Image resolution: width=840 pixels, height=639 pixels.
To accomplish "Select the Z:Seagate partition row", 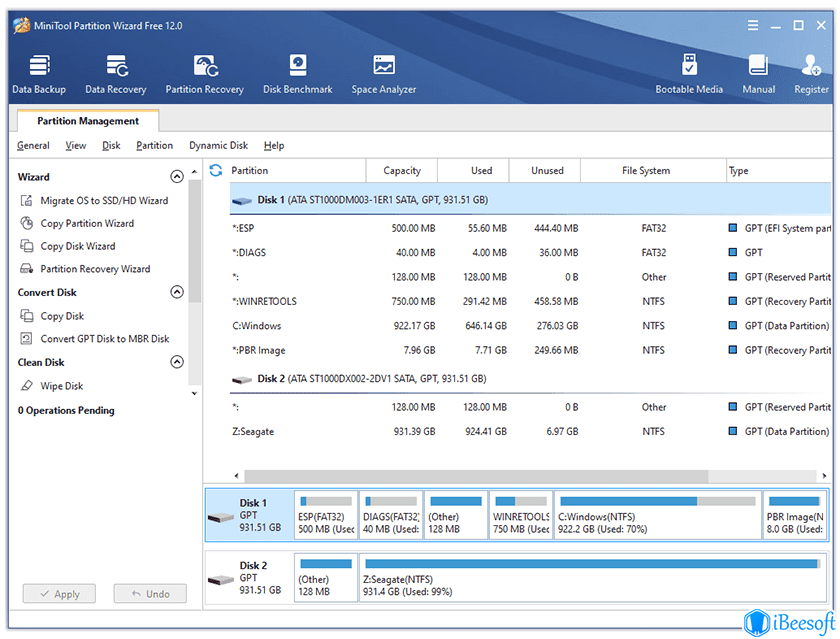I will coord(530,431).
